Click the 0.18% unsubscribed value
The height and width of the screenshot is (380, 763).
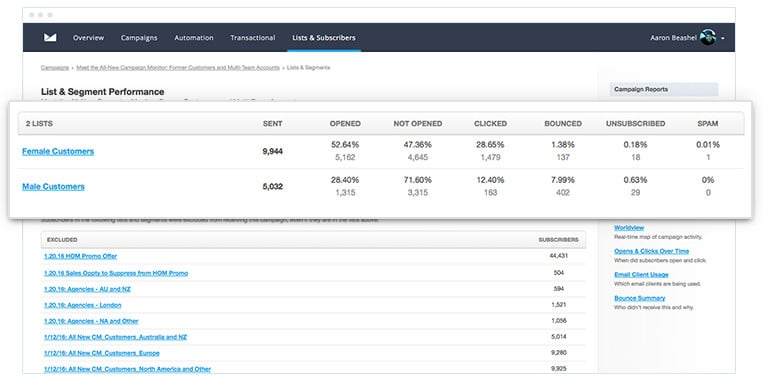(x=636, y=145)
